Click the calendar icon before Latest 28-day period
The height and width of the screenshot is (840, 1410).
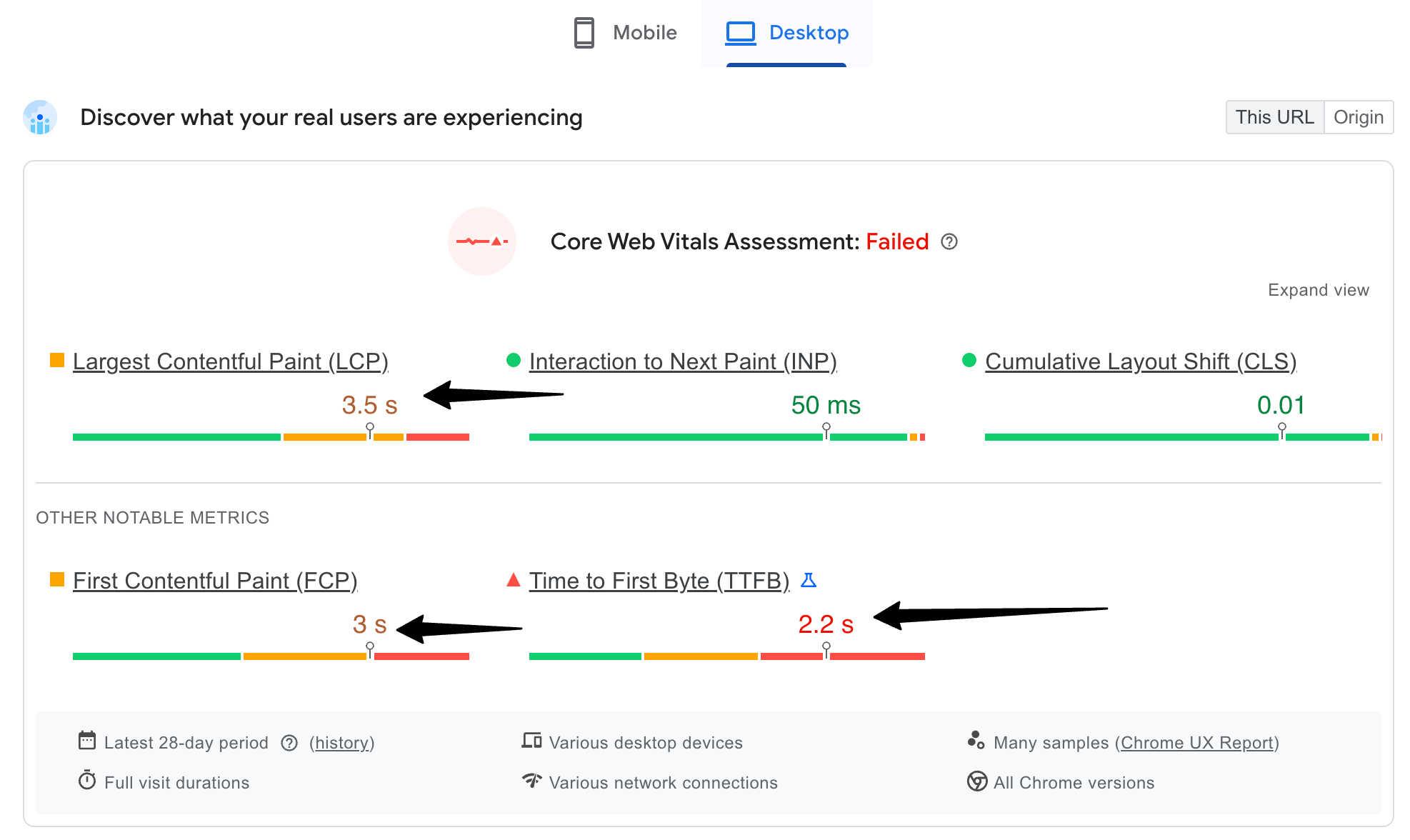[x=86, y=741]
